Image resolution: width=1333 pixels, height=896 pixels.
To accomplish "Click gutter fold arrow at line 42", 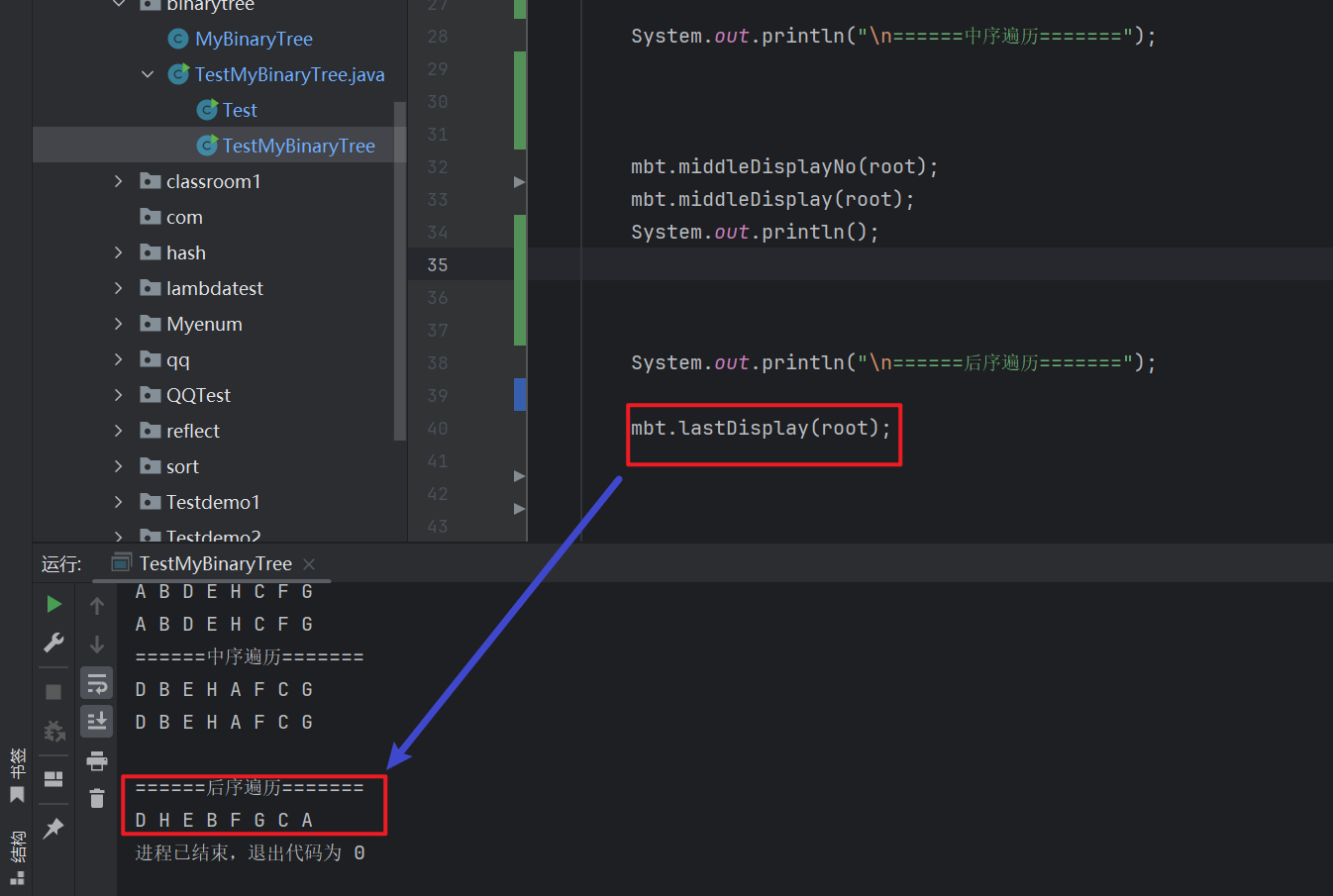I will (x=519, y=509).
